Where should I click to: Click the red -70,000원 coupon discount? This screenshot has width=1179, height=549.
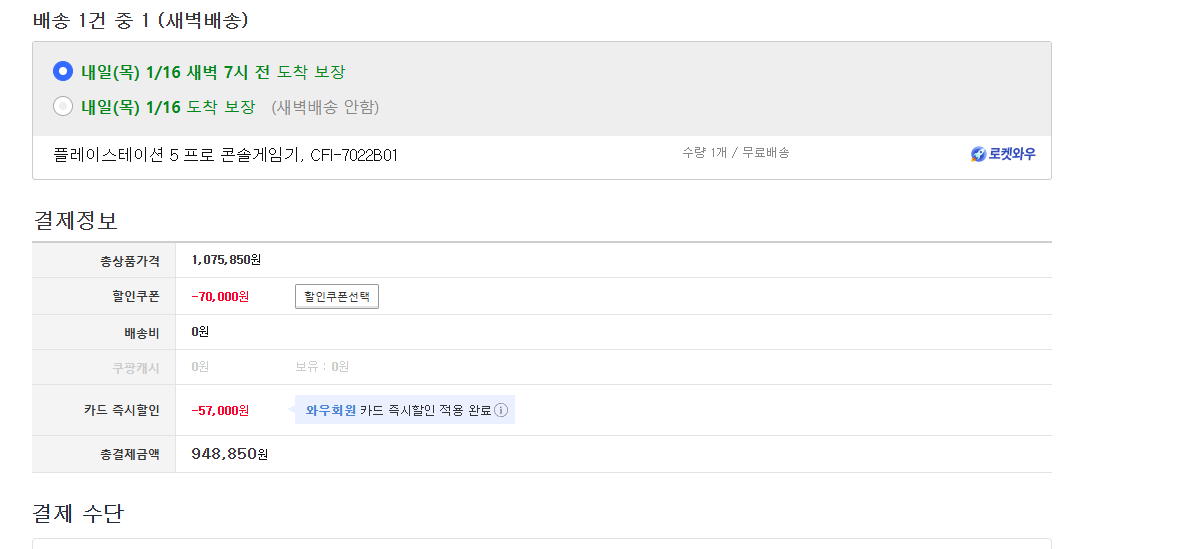coord(220,297)
